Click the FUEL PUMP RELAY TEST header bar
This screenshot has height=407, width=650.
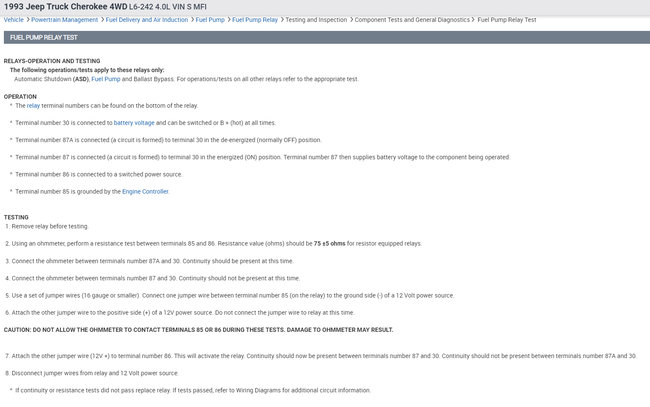(x=324, y=37)
